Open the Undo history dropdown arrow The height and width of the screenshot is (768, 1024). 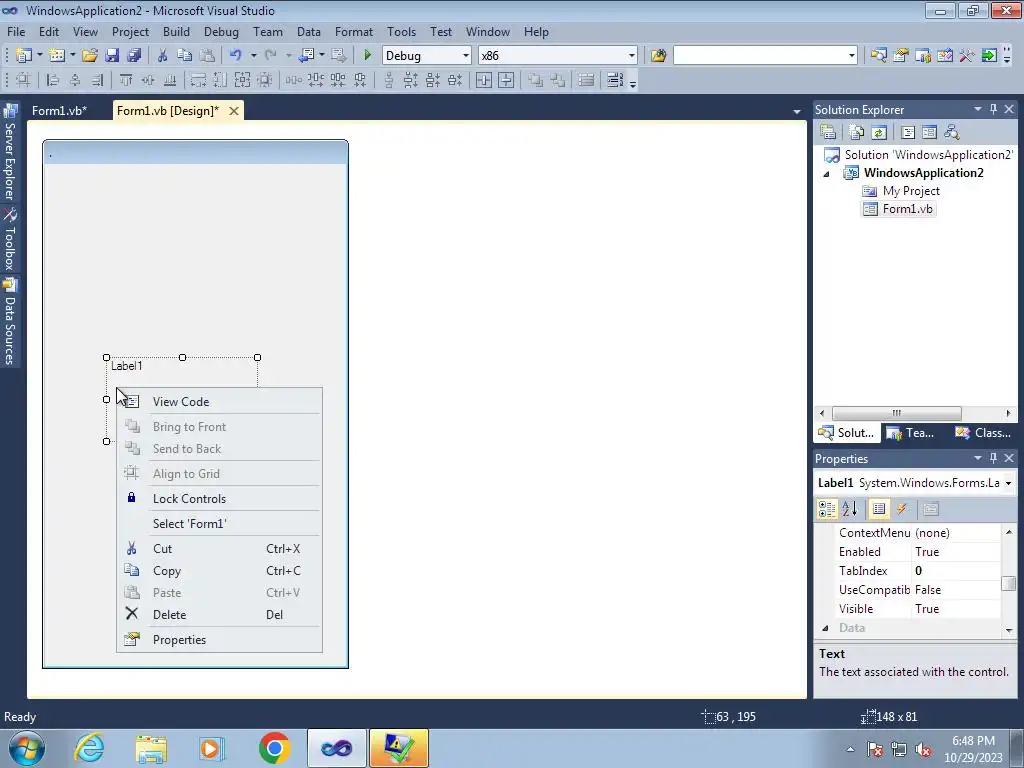tap(253, 56)
